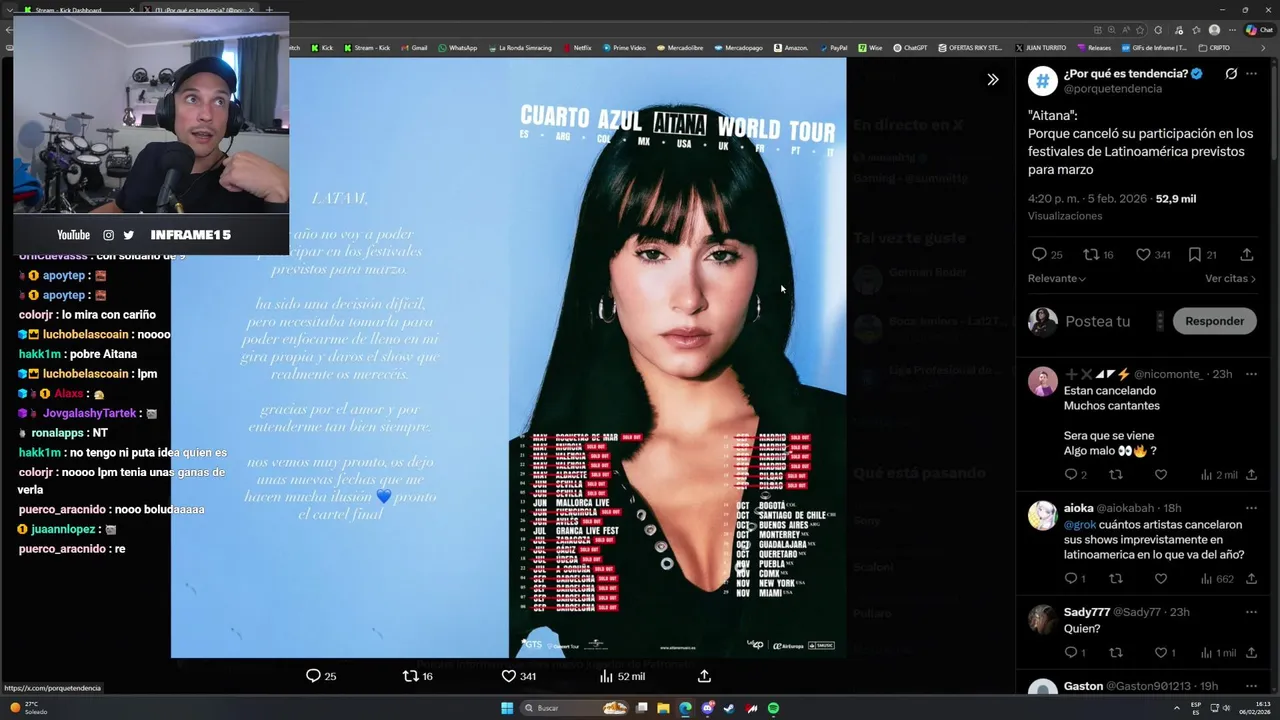
Task: View analytics icon showing 52 mil
Action: (606, 676)
